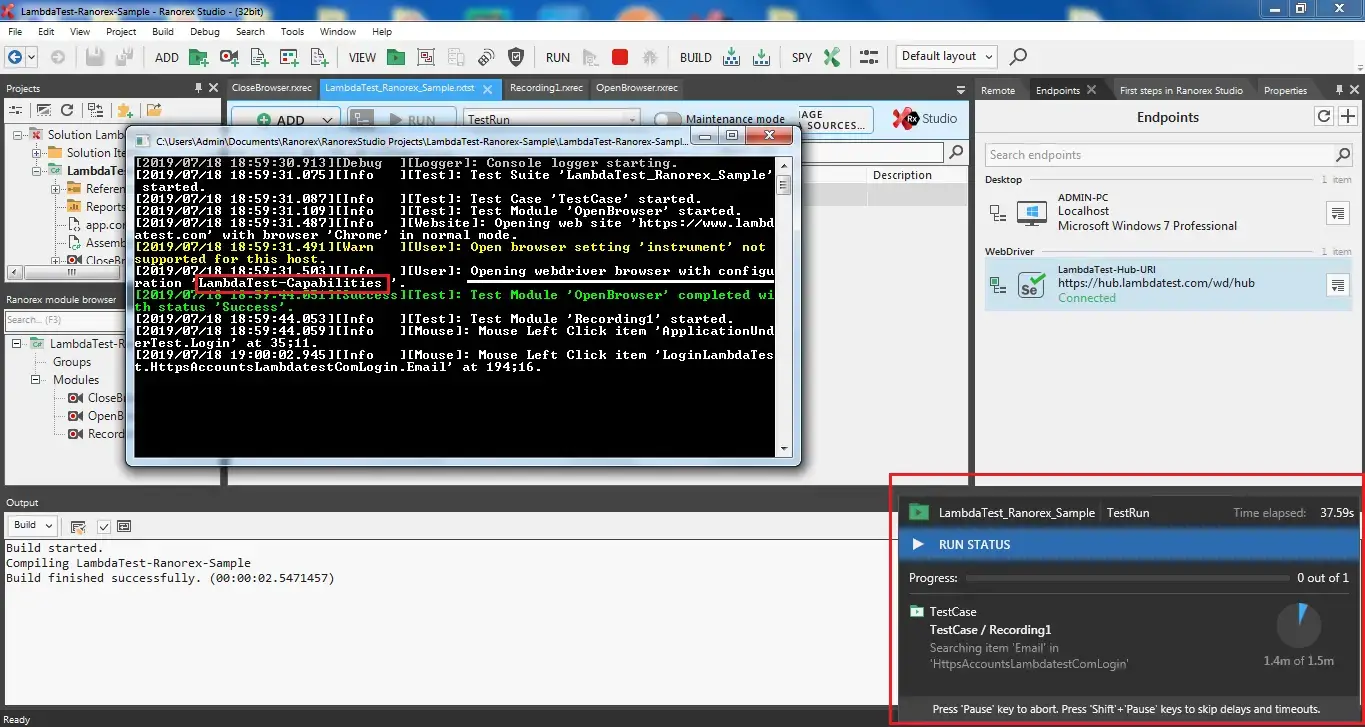Viewport: 1365px width, 727px height.
Task: Enable the checkbox next to the Output Build dropdown
Action: pos(102,525)
